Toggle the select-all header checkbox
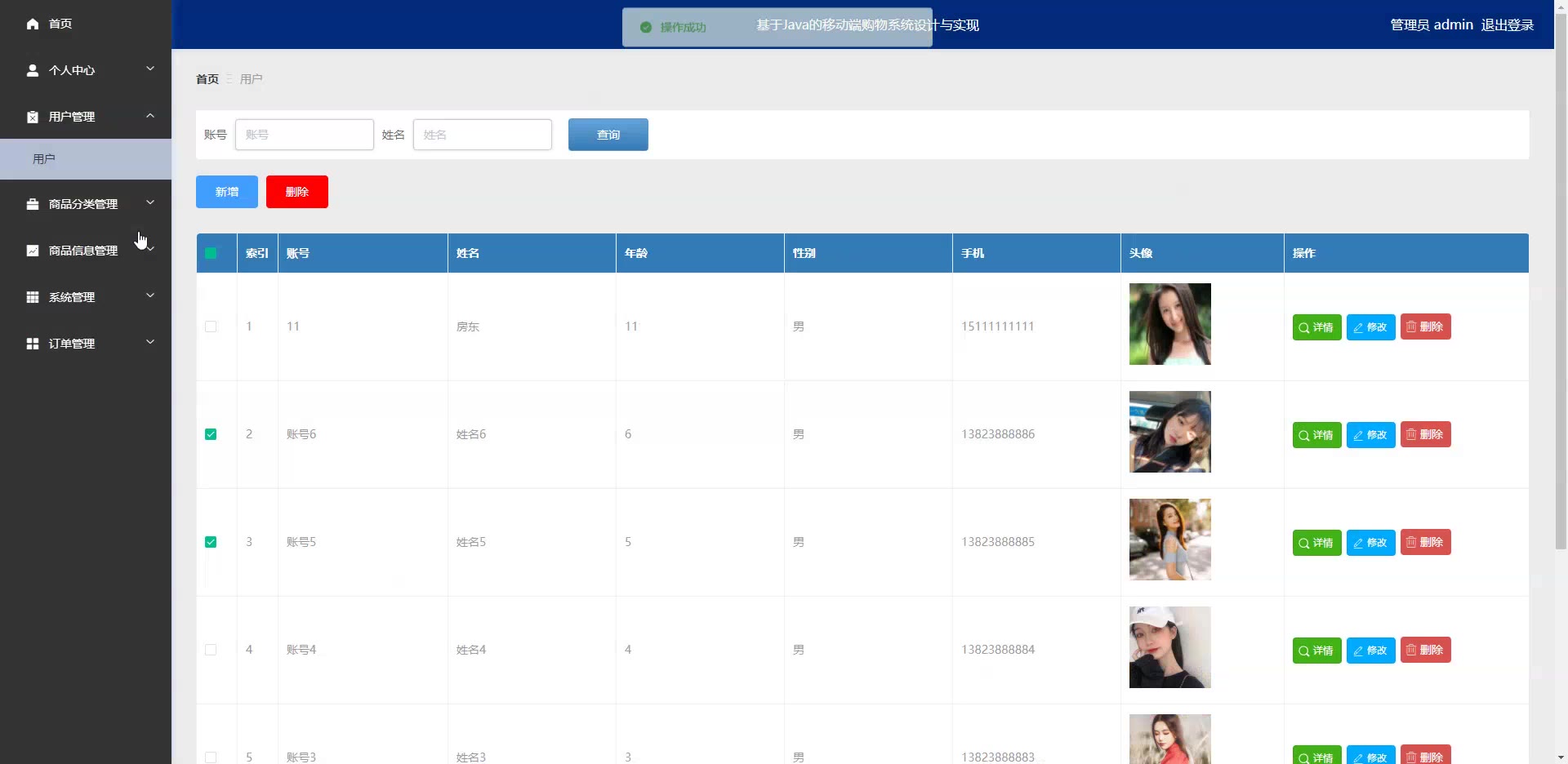The width and height of the screenshot is (1568, 764). (211, 253)
